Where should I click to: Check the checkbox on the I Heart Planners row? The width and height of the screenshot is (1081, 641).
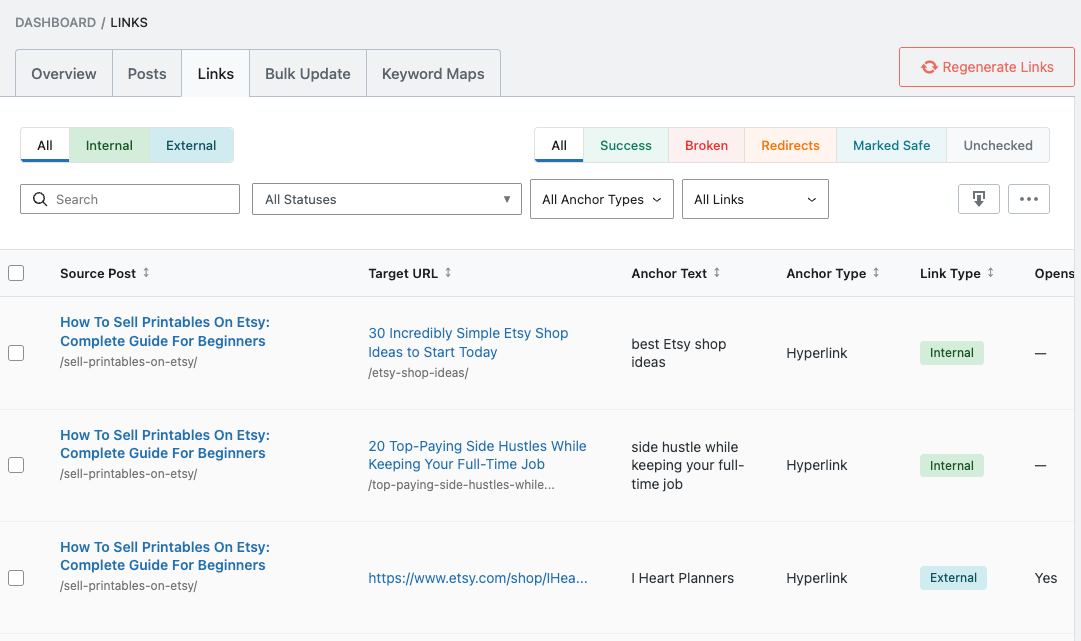(x=16, y=577)
